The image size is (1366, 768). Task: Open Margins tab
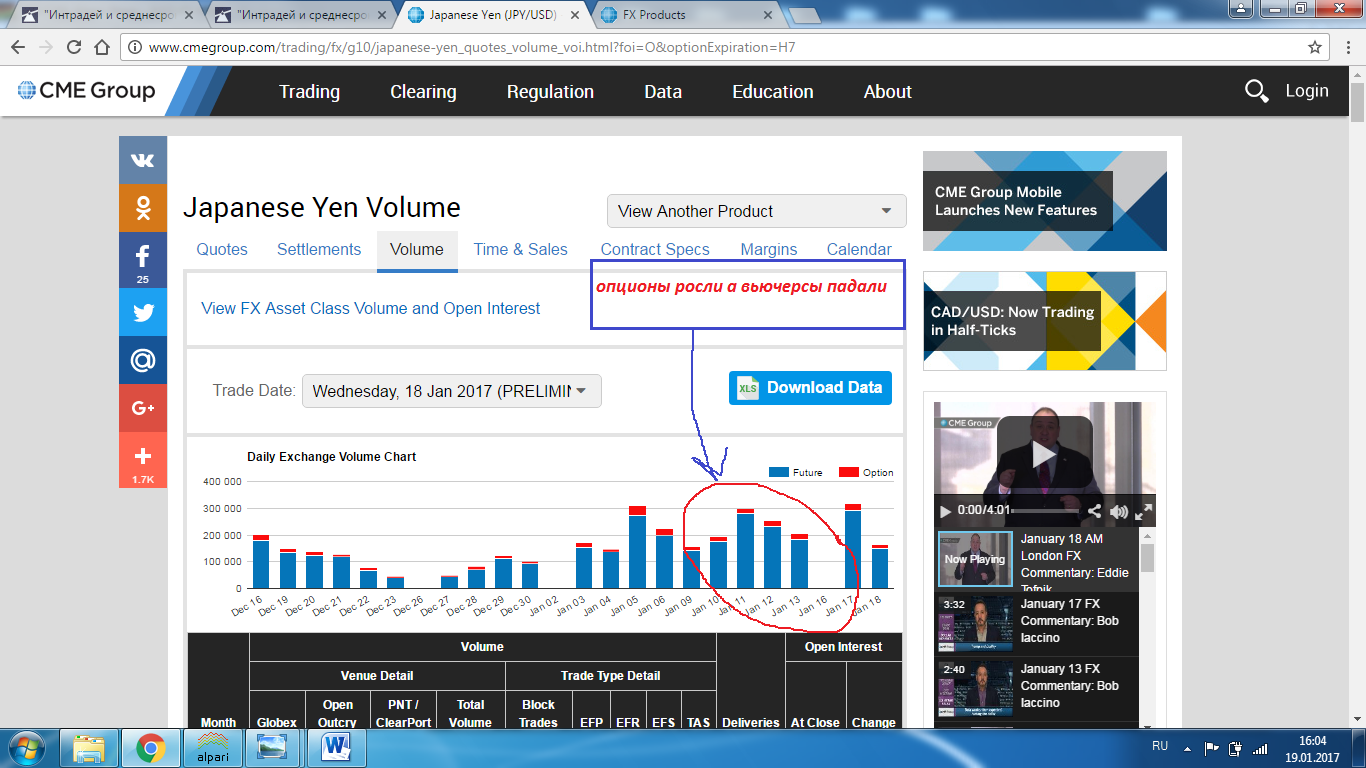click(769, 250)
